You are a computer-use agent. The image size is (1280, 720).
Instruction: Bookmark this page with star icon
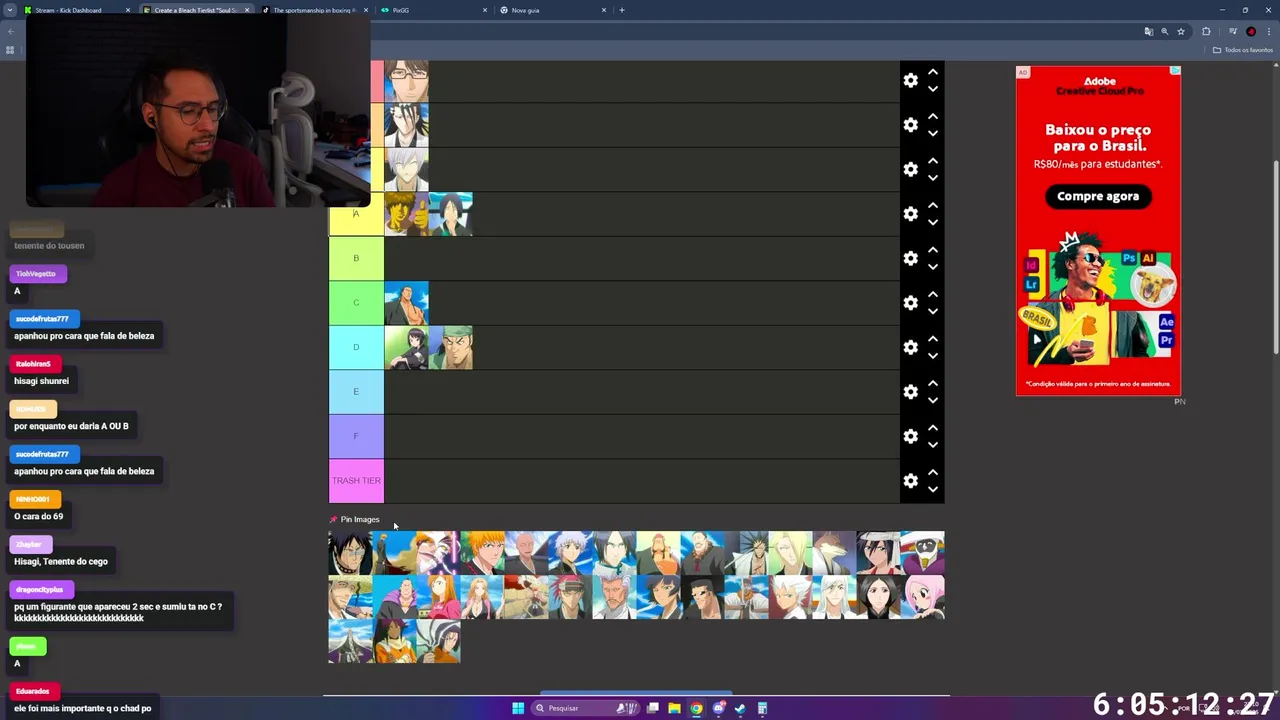point(1181,31)
